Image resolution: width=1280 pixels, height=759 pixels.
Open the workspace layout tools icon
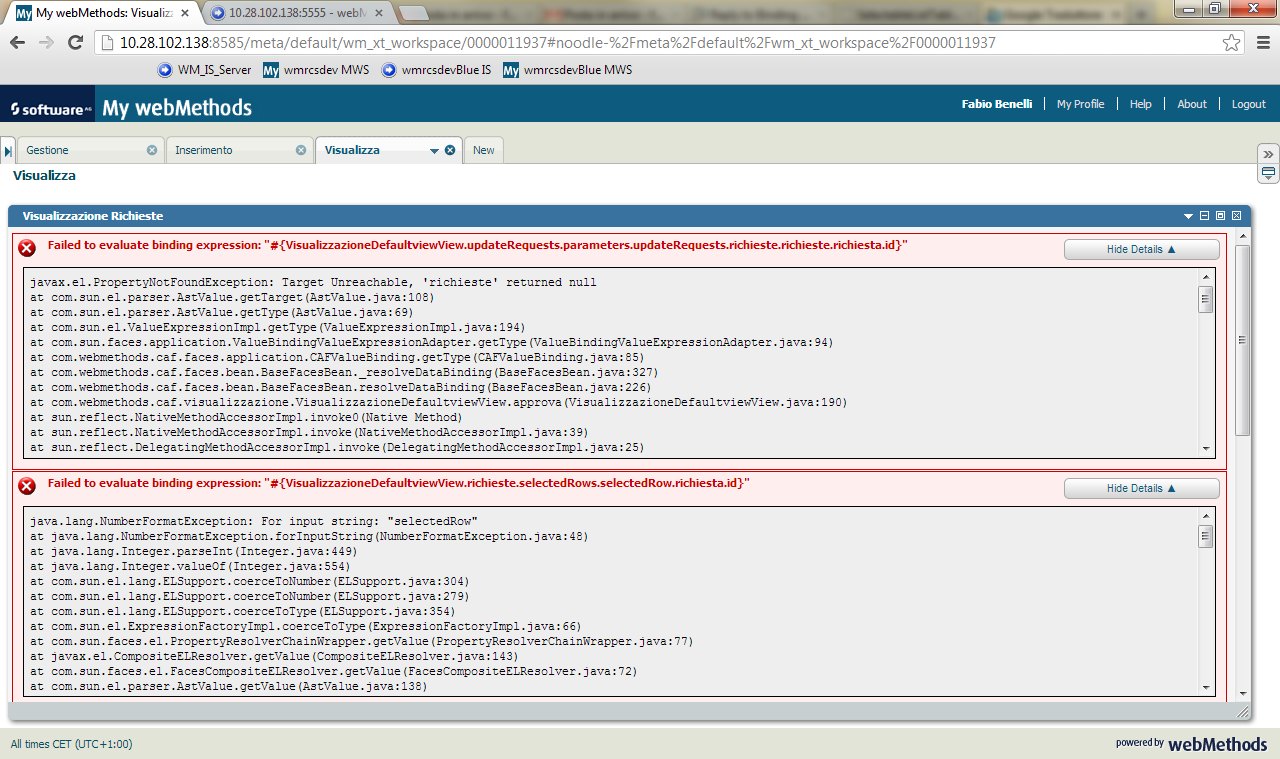point(1268,174)
